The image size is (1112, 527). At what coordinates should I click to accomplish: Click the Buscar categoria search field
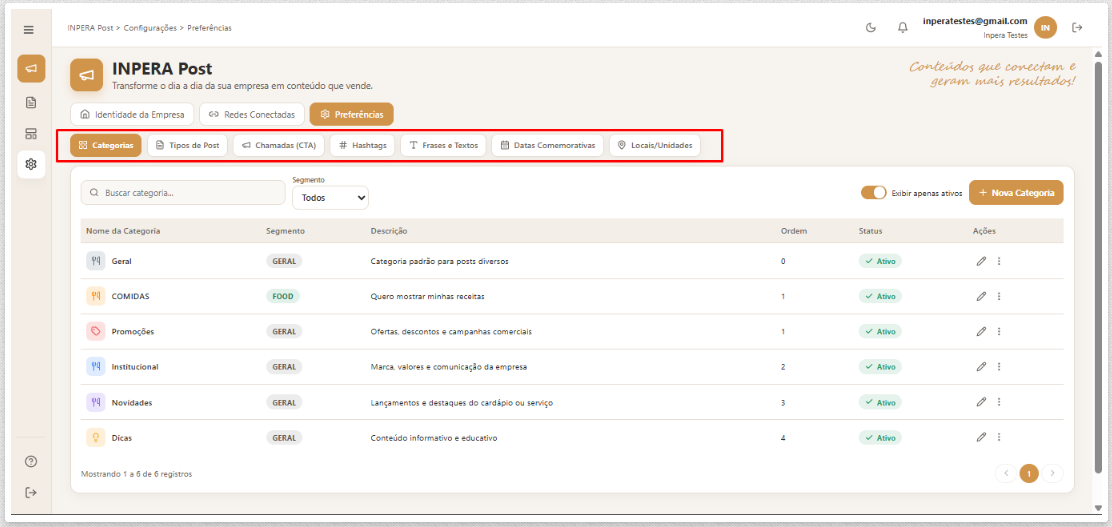[182, 192]
